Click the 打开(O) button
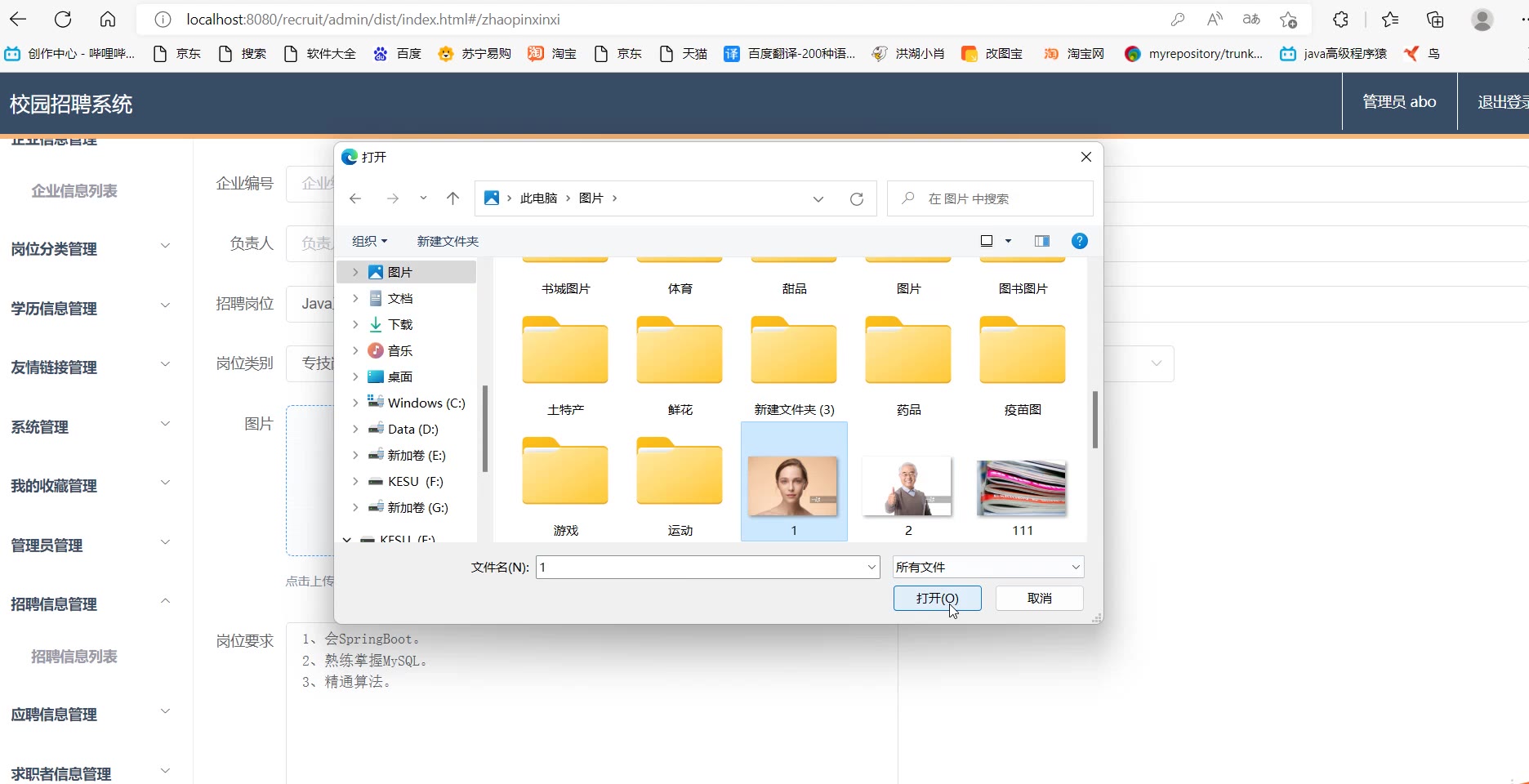Image resolution: width=1529 pixels, height=784 pixels. (x=937, y=598)
